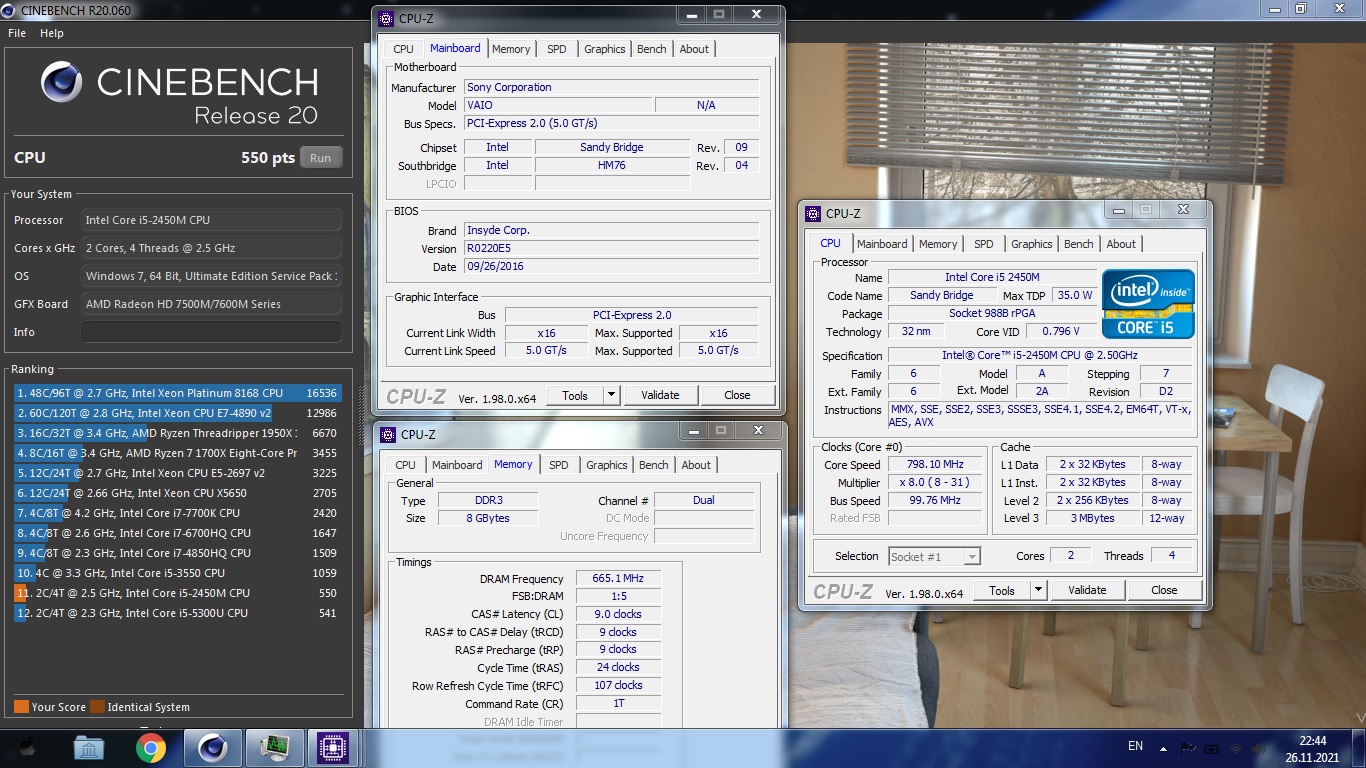Select the Core i5-5300U ranking row
Screen dimensions: 1366x768
pos(178,613)
